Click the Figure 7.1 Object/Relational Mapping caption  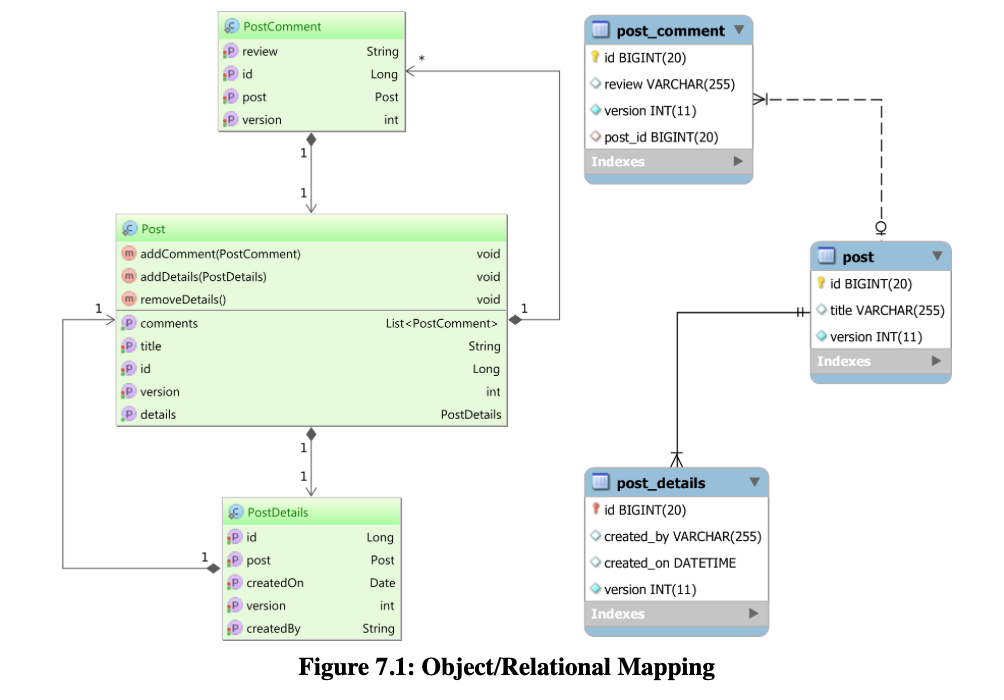click(506, 667)
